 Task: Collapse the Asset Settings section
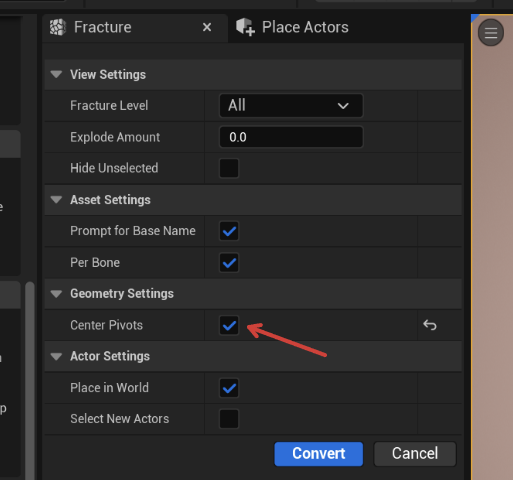click(56, 200)
